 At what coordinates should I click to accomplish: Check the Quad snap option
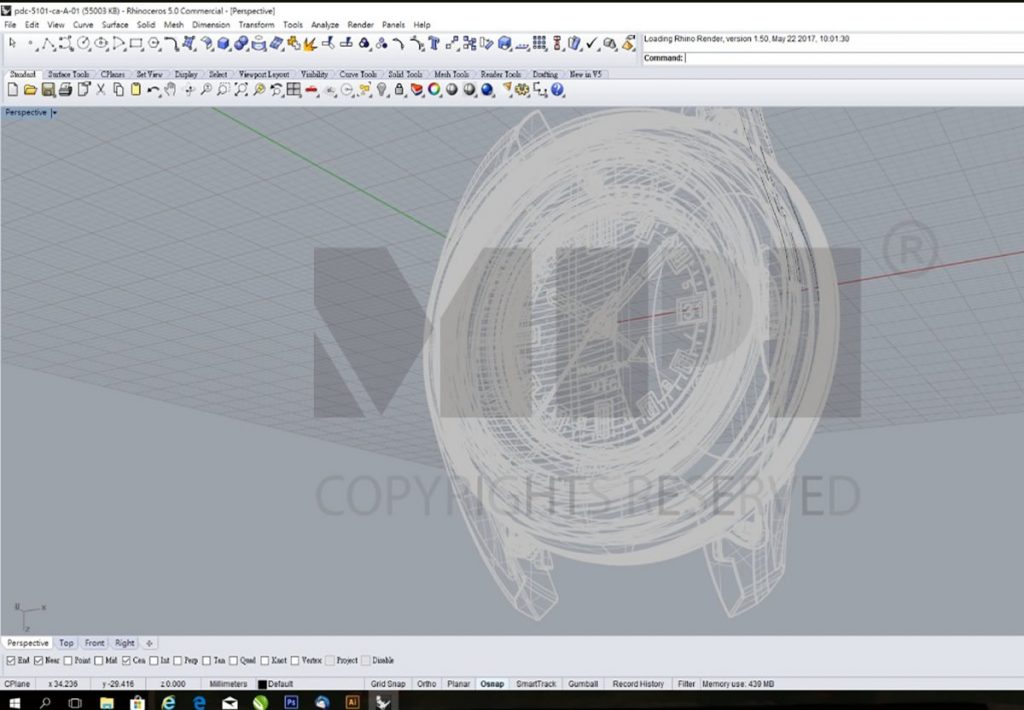(x=234, y=660)
